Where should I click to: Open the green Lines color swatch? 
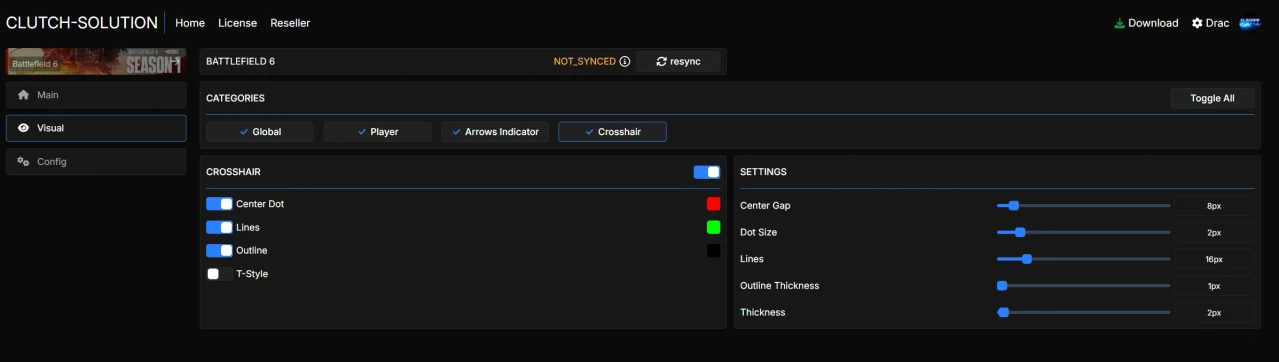[713, 227]
